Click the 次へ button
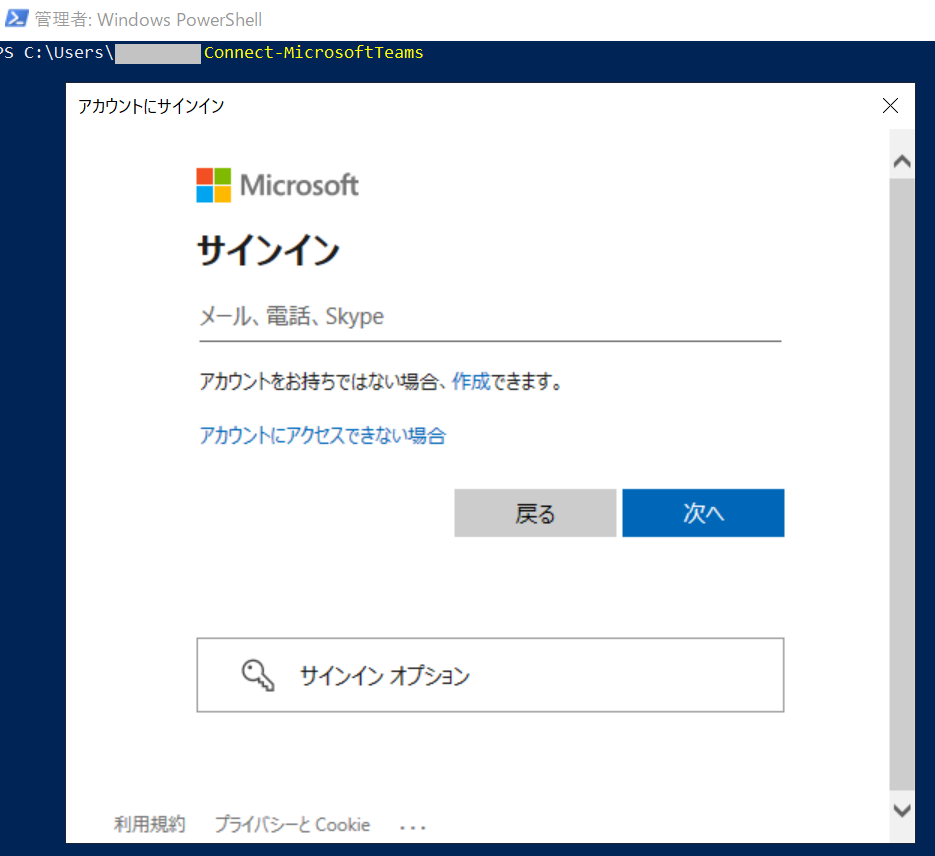Screen dimensions: 935x856 click(703, 513)
